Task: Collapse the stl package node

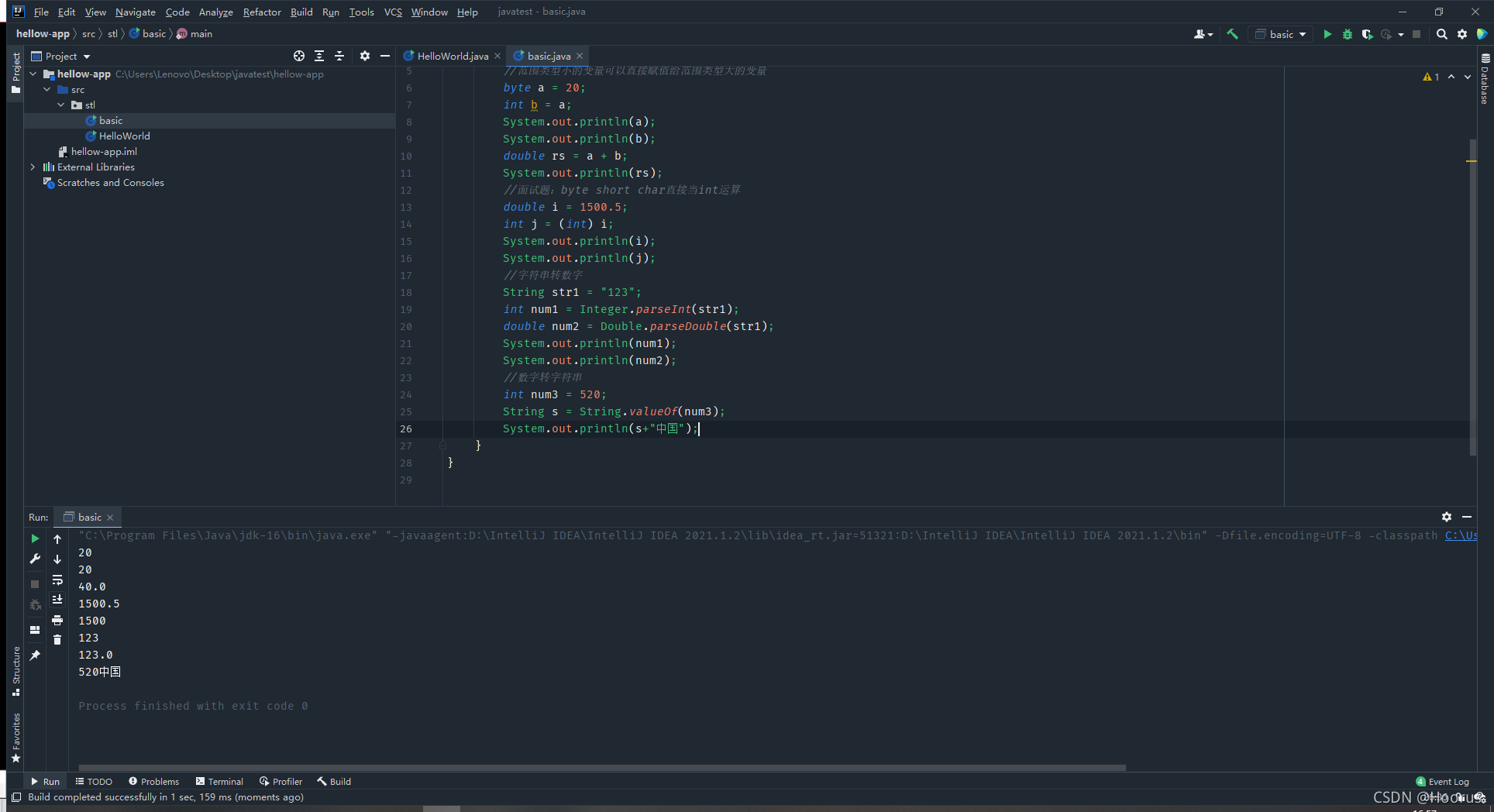Action: pos(61,105)
